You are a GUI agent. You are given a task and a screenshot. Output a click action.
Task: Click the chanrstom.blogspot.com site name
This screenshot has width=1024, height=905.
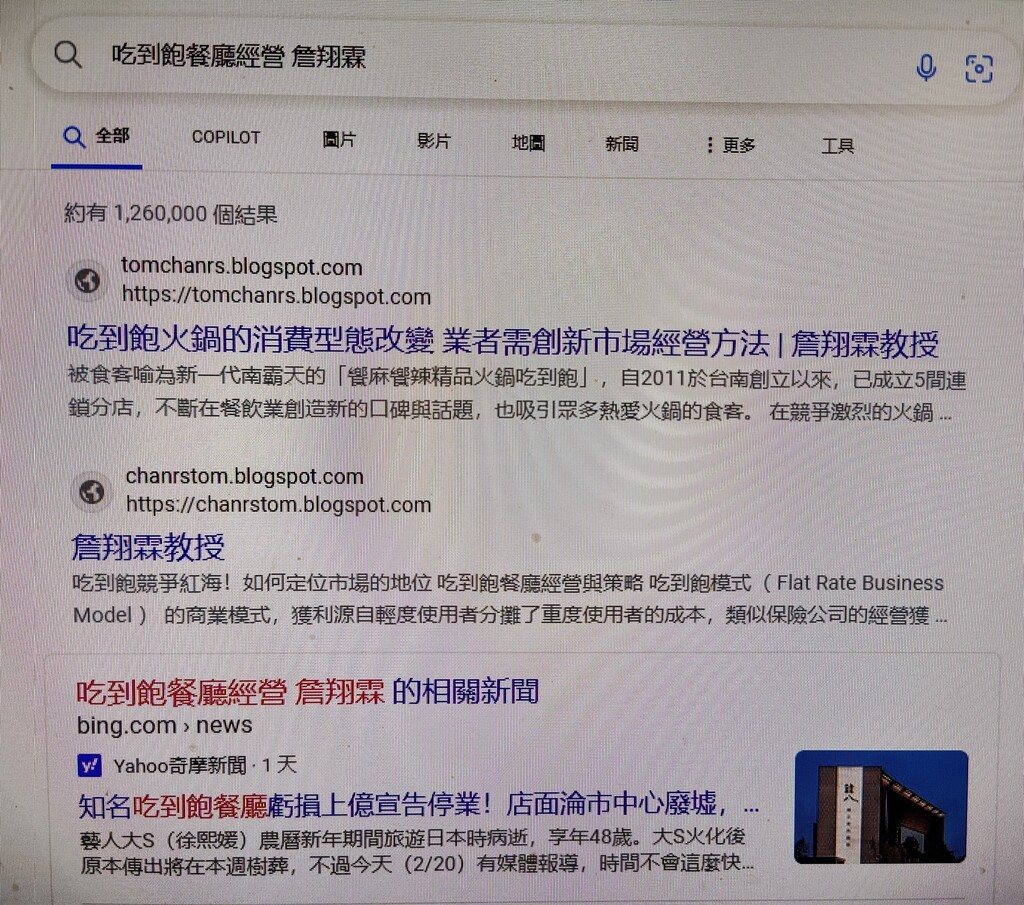(x=244, y=476)
